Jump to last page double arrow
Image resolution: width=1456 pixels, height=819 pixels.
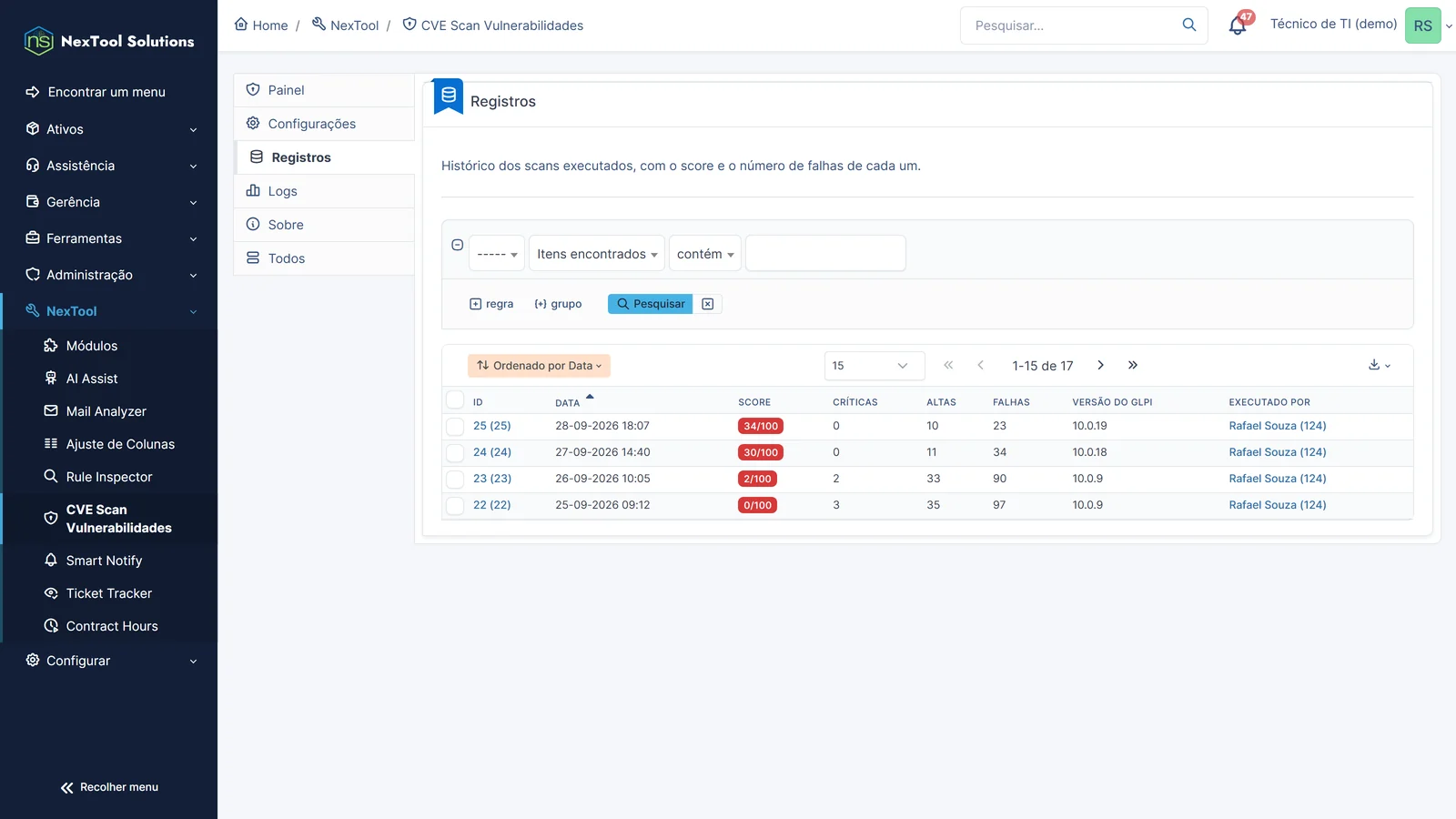[1133, 365]
